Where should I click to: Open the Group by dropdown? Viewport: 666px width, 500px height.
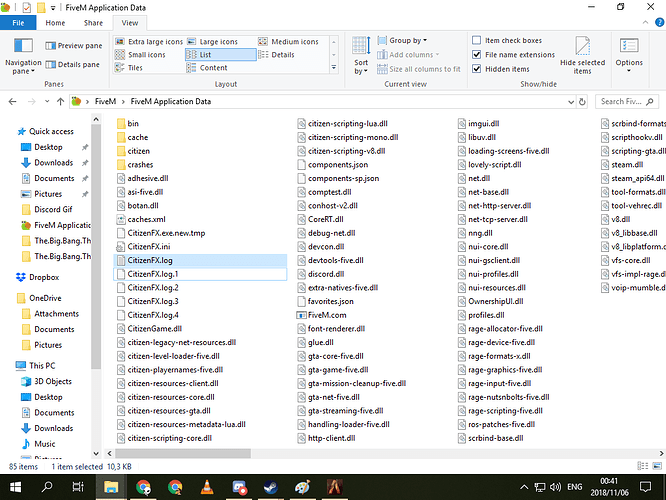click(x=402, y=40)
